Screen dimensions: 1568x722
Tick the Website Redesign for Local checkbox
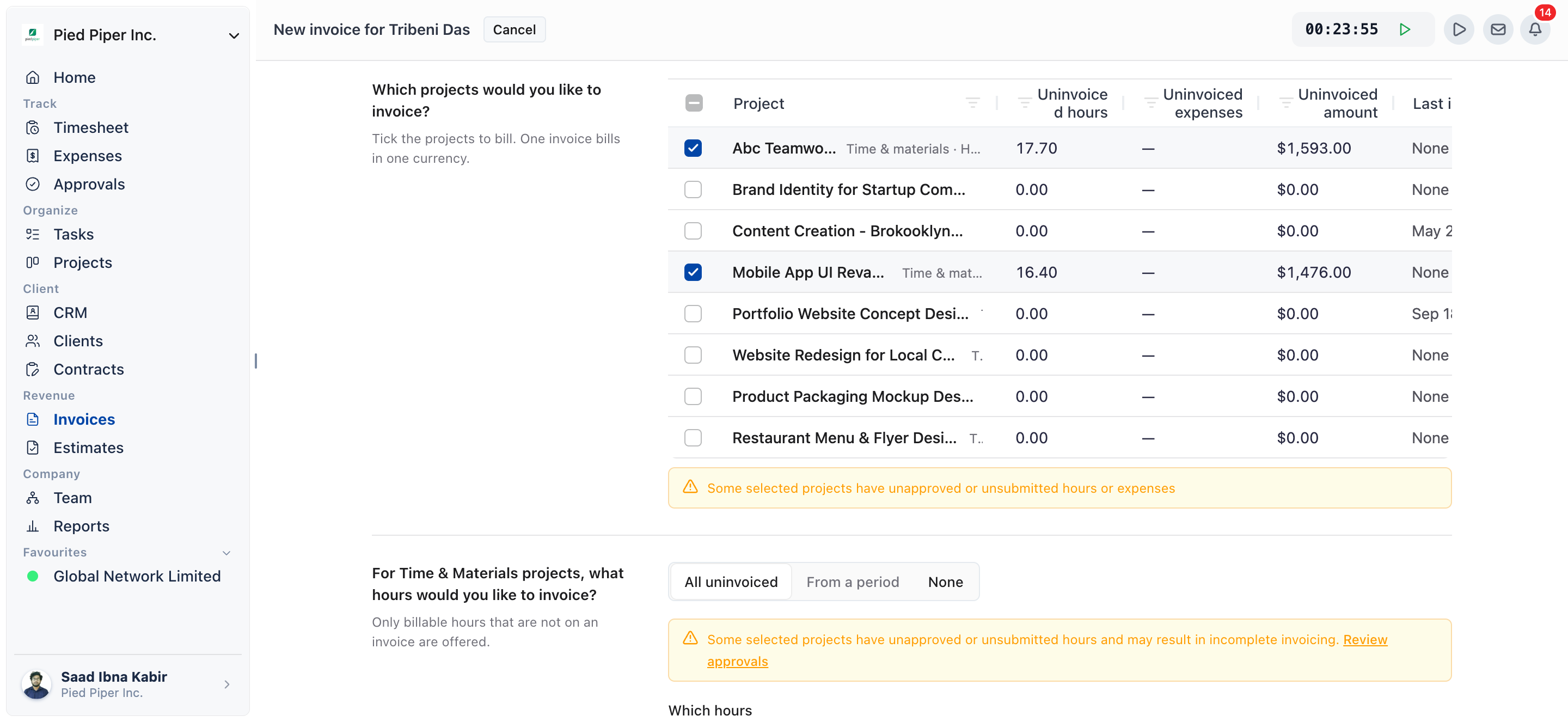pos(693,355)
